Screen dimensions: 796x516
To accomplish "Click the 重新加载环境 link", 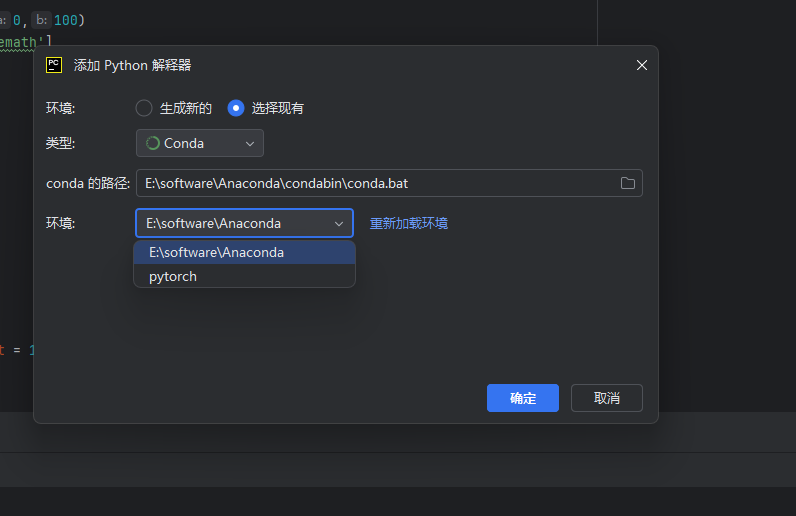I will 409,223.
